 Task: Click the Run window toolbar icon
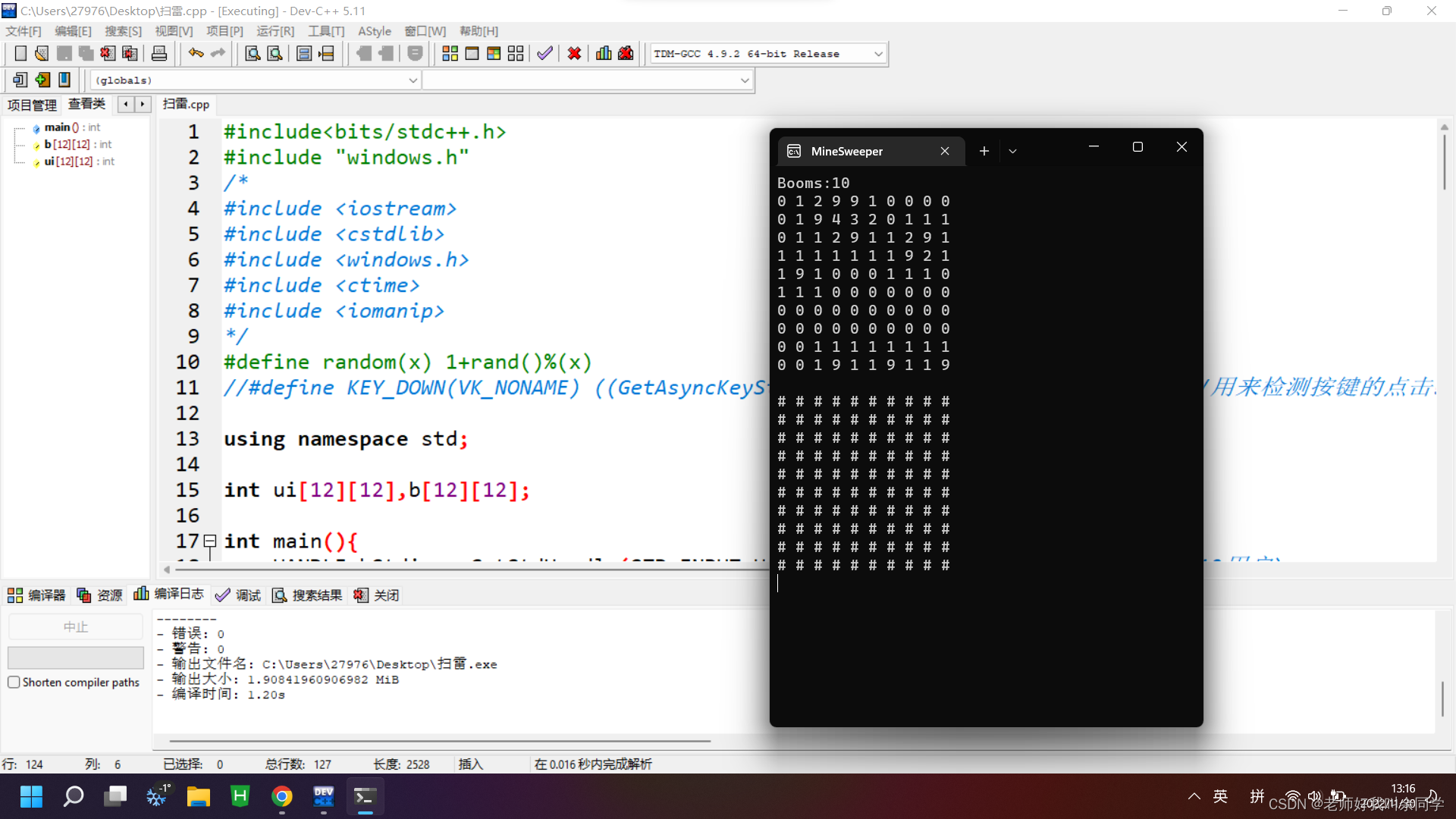point(472,54)
